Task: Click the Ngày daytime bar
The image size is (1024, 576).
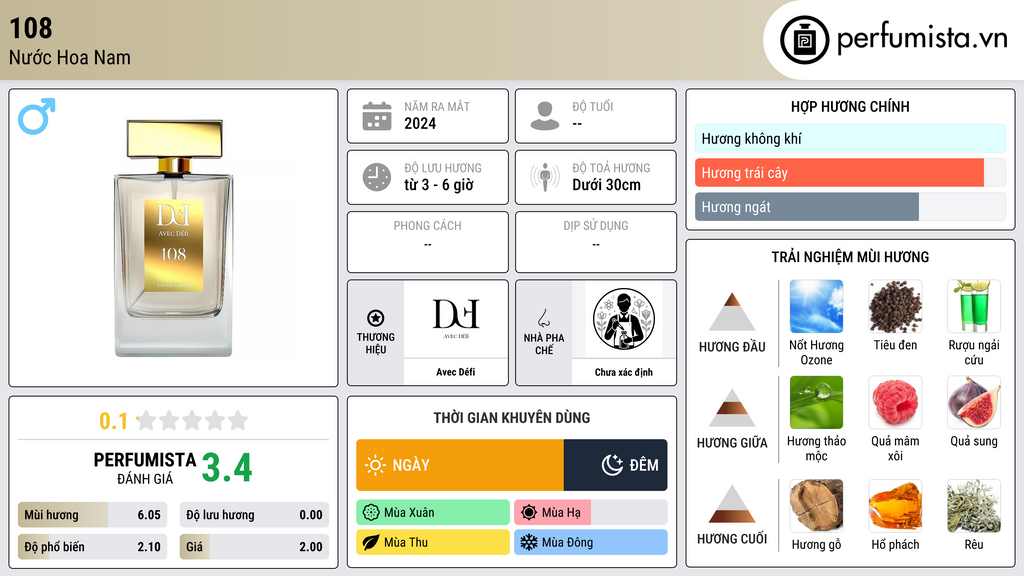Action: [460, 465]
